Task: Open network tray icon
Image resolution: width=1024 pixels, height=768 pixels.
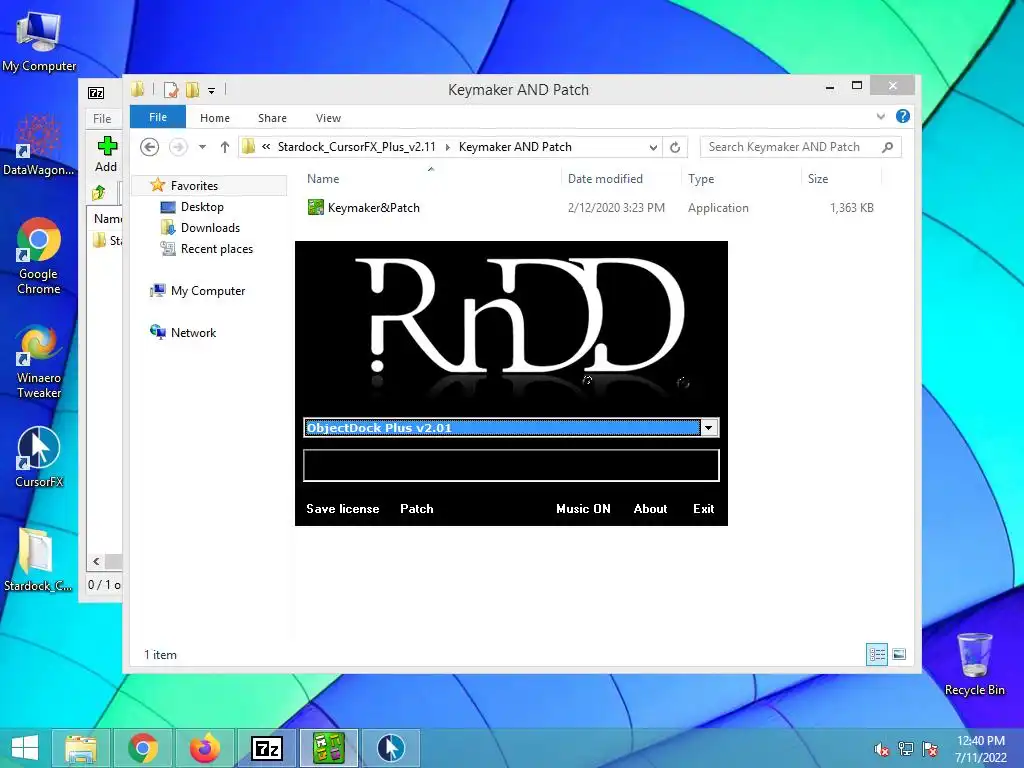Action: 906,749
